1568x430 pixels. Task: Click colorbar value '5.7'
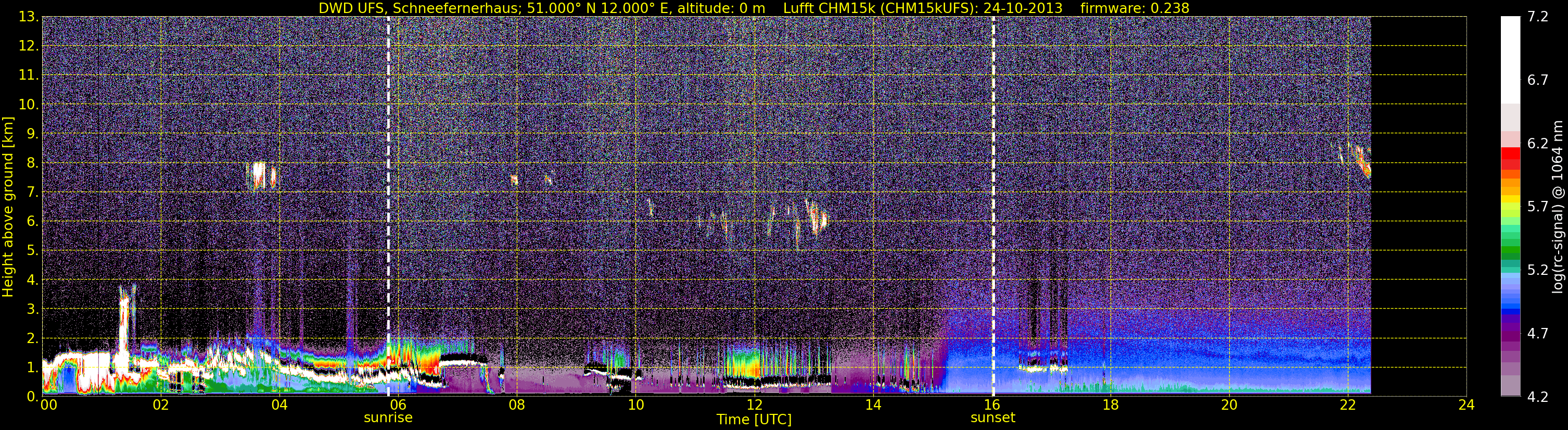pyautogui.click(x=1538, y=207)
